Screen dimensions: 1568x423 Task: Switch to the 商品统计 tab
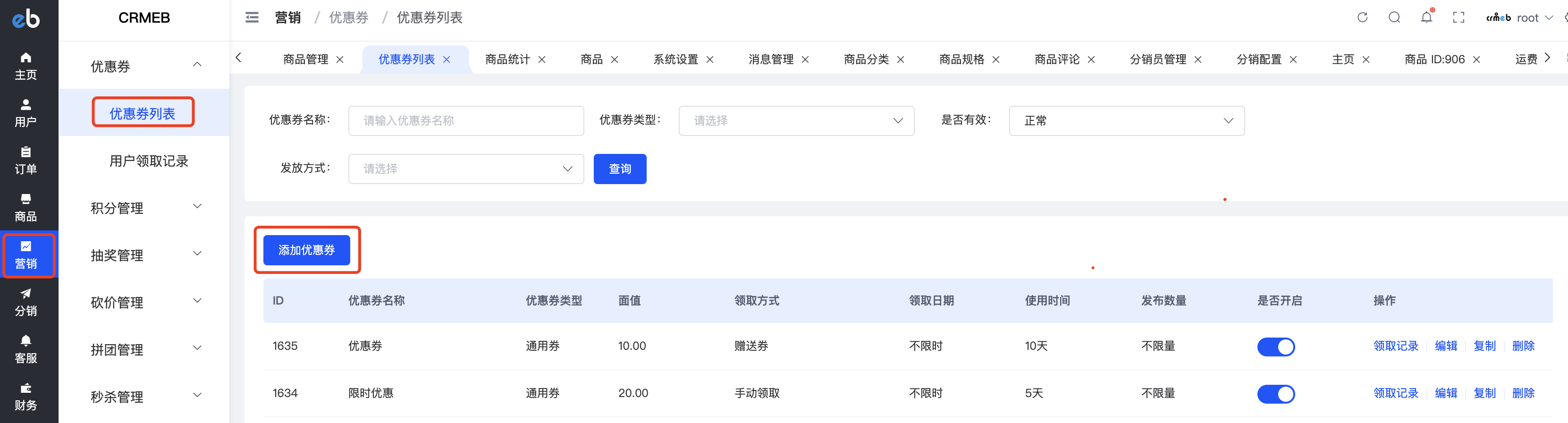[x=507, y=59]
